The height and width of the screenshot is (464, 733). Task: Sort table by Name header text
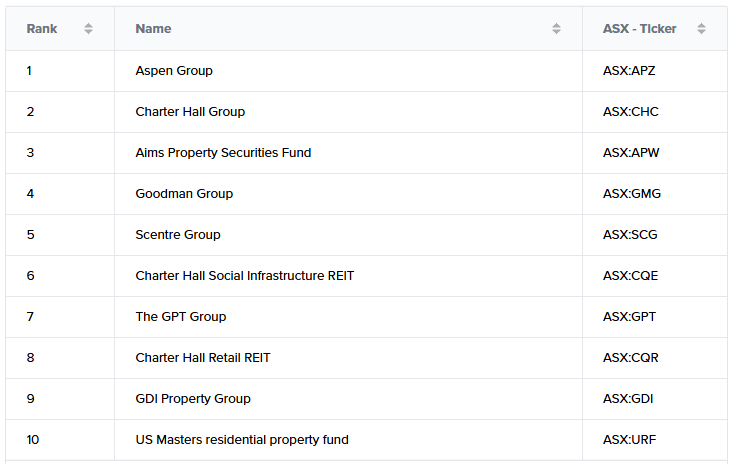(x=153, y=29)
